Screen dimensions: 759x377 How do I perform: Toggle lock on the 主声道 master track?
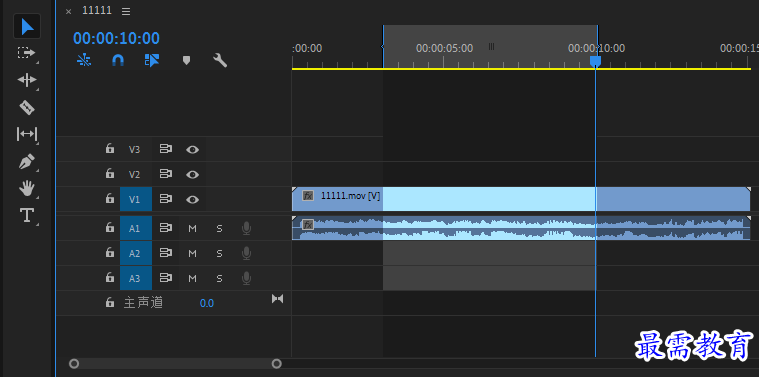point(110,302)
